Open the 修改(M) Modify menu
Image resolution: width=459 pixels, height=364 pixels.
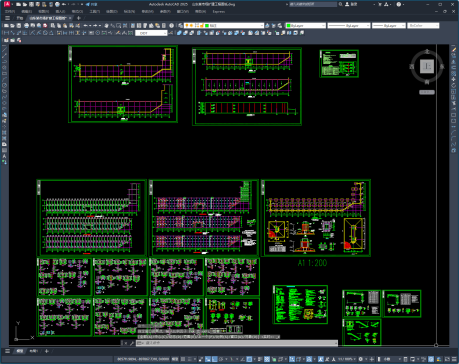[x=165, y=11]
